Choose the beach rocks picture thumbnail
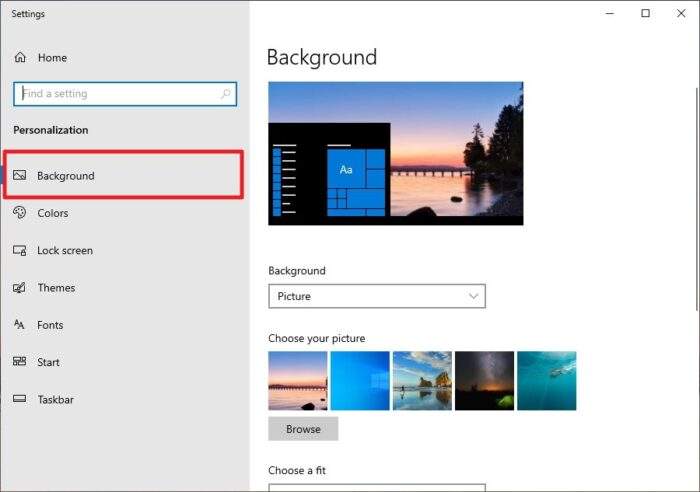Image resolution: width=700 pixels, height=492 pixels. (422, 380)
